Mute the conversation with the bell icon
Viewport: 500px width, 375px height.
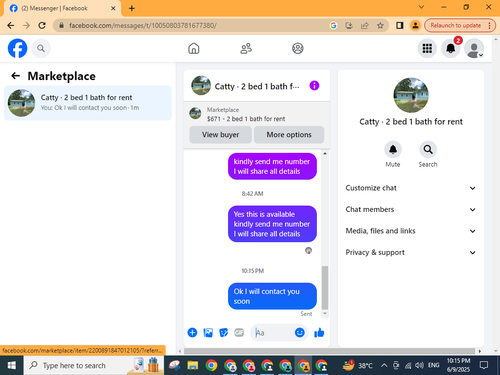[x=393, y=149]
